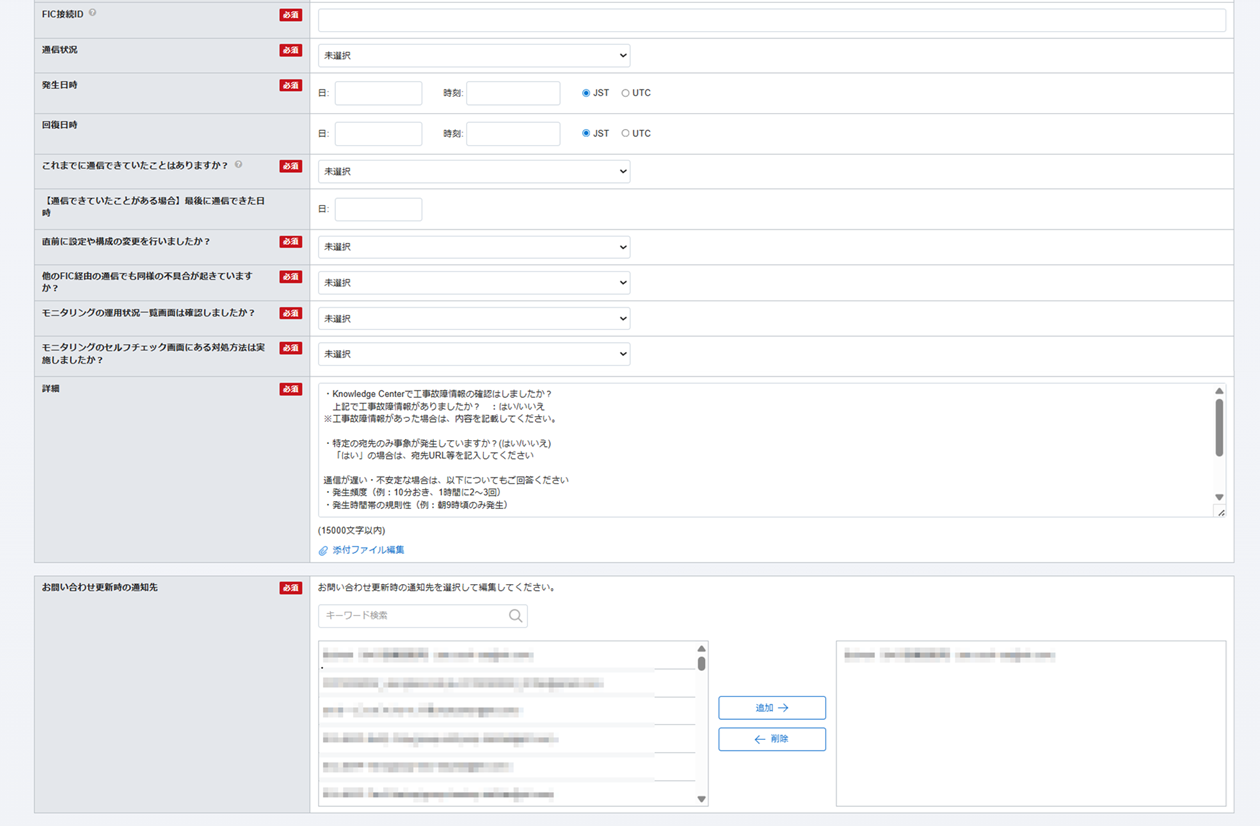
Task: Click the 詳細 textarea scrollbar thumb
Action: click(x=1219, y=427)
